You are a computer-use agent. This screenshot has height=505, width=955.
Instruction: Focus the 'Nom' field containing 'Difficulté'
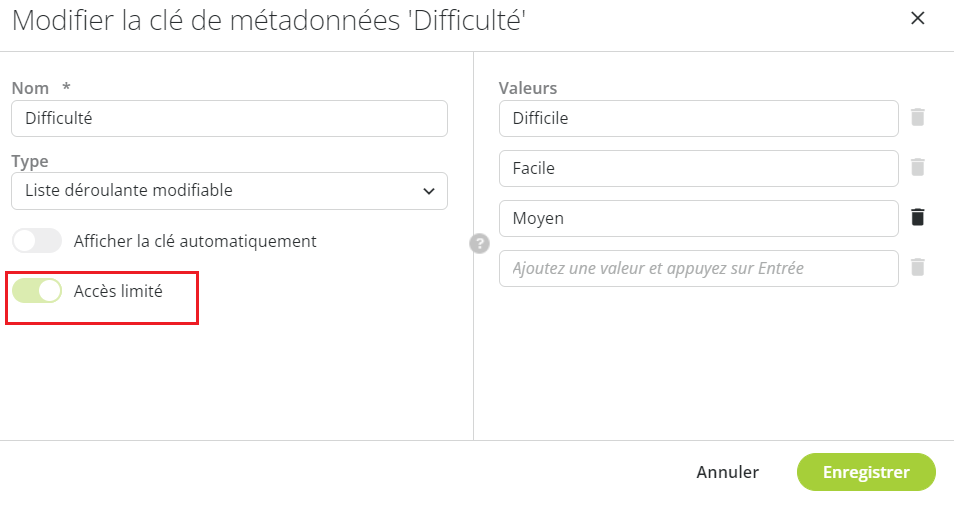point(230,118)
